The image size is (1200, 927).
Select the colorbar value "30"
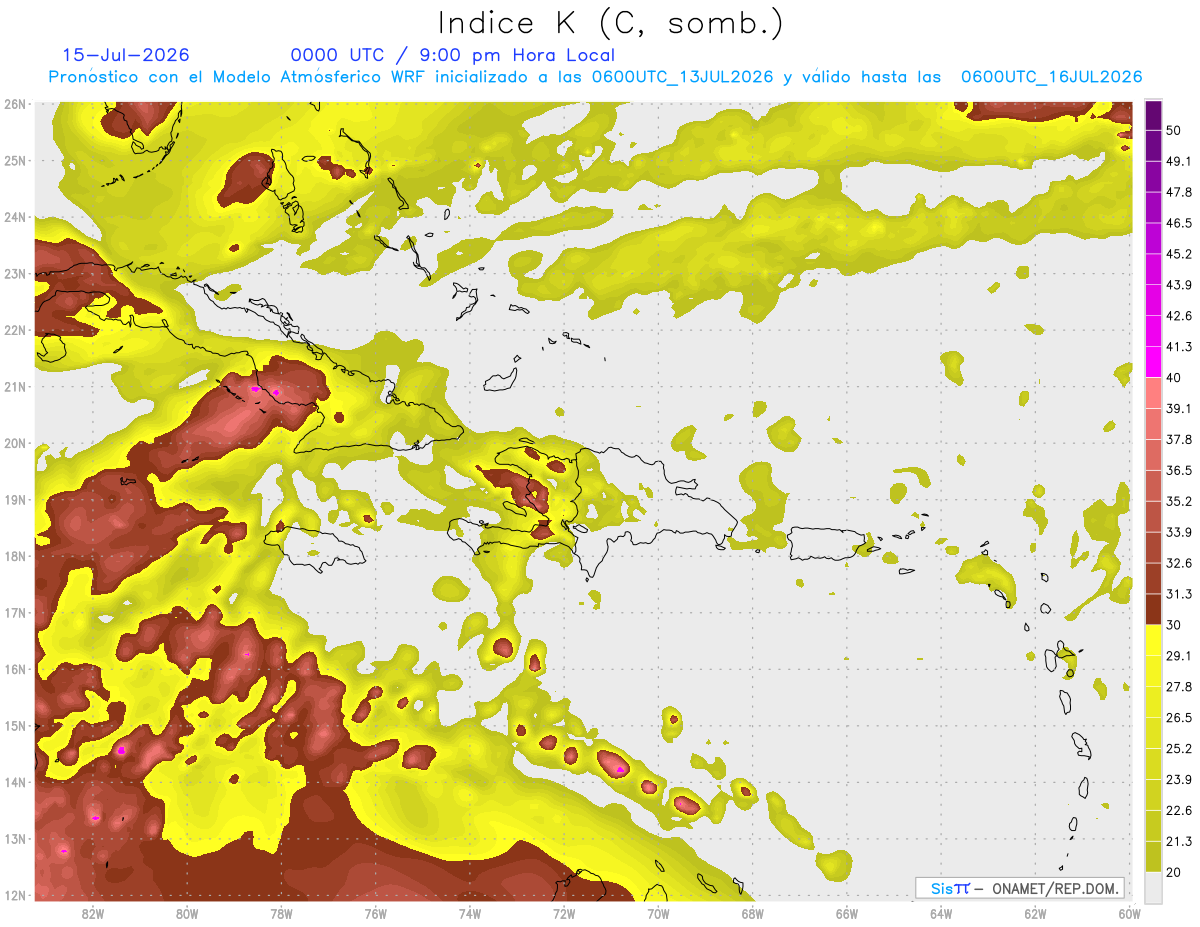(1174, 625)
